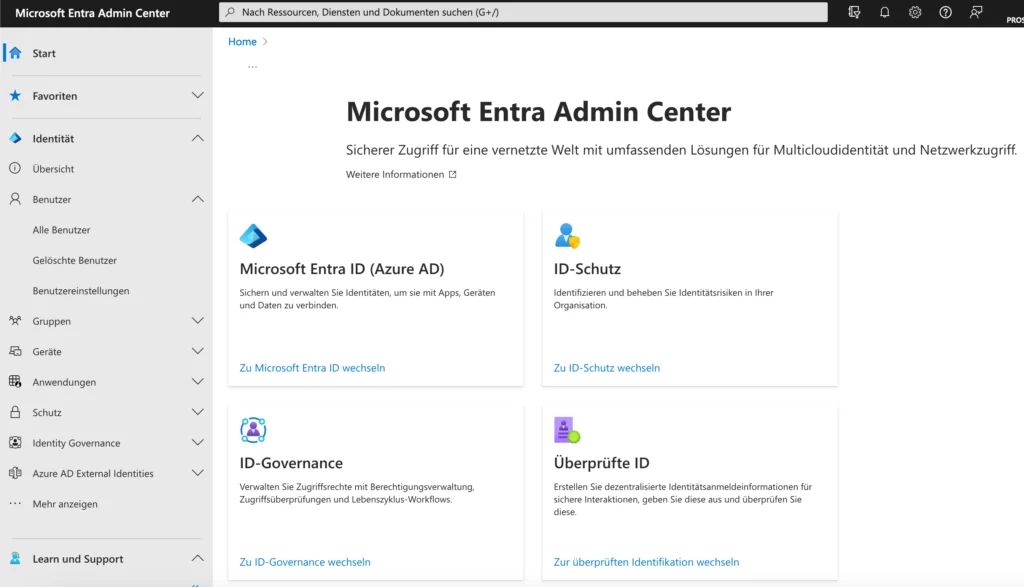Click the Gruppen people icon
The height and width of the screenshot is (587, 1024).
click(15, 321)
